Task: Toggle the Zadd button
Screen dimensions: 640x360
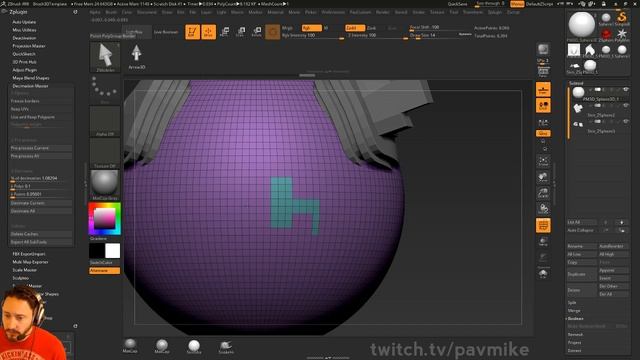Action: pyautogui.click(x=355, y=28)
